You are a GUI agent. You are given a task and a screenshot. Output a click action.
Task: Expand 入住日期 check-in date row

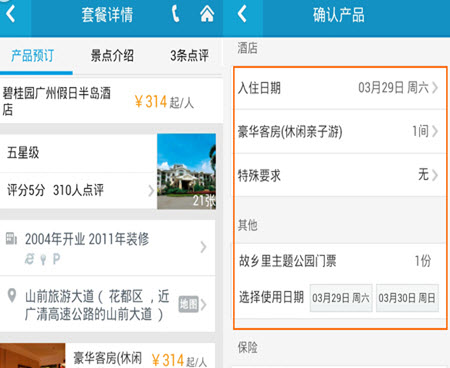point(340,88)
